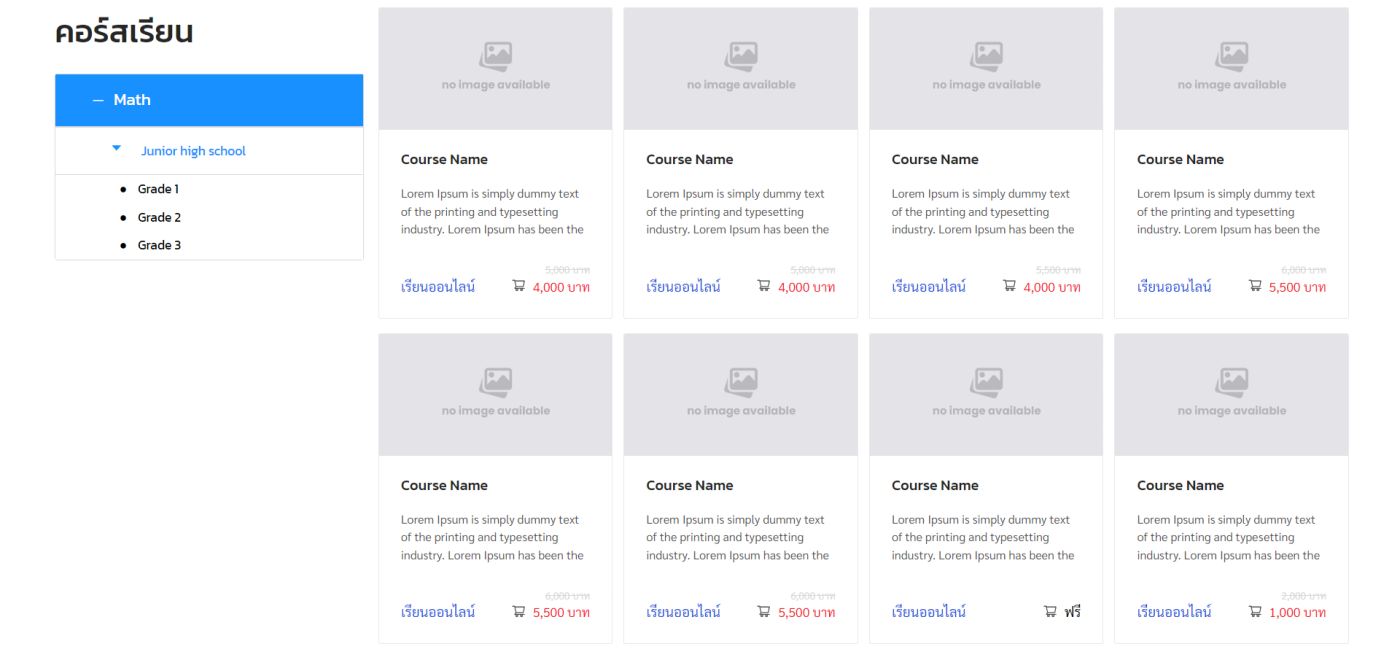Choose Grade 2 from the course list
Image resolution: width=1400 pixels, height=652 pixels.
click(x=159, y=217)
